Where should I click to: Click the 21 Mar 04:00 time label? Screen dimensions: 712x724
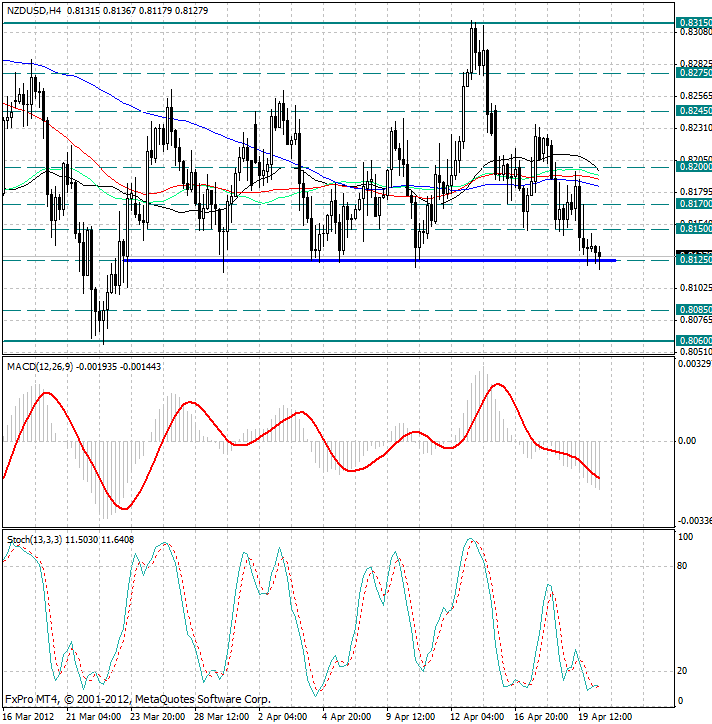tap(94, 717)
